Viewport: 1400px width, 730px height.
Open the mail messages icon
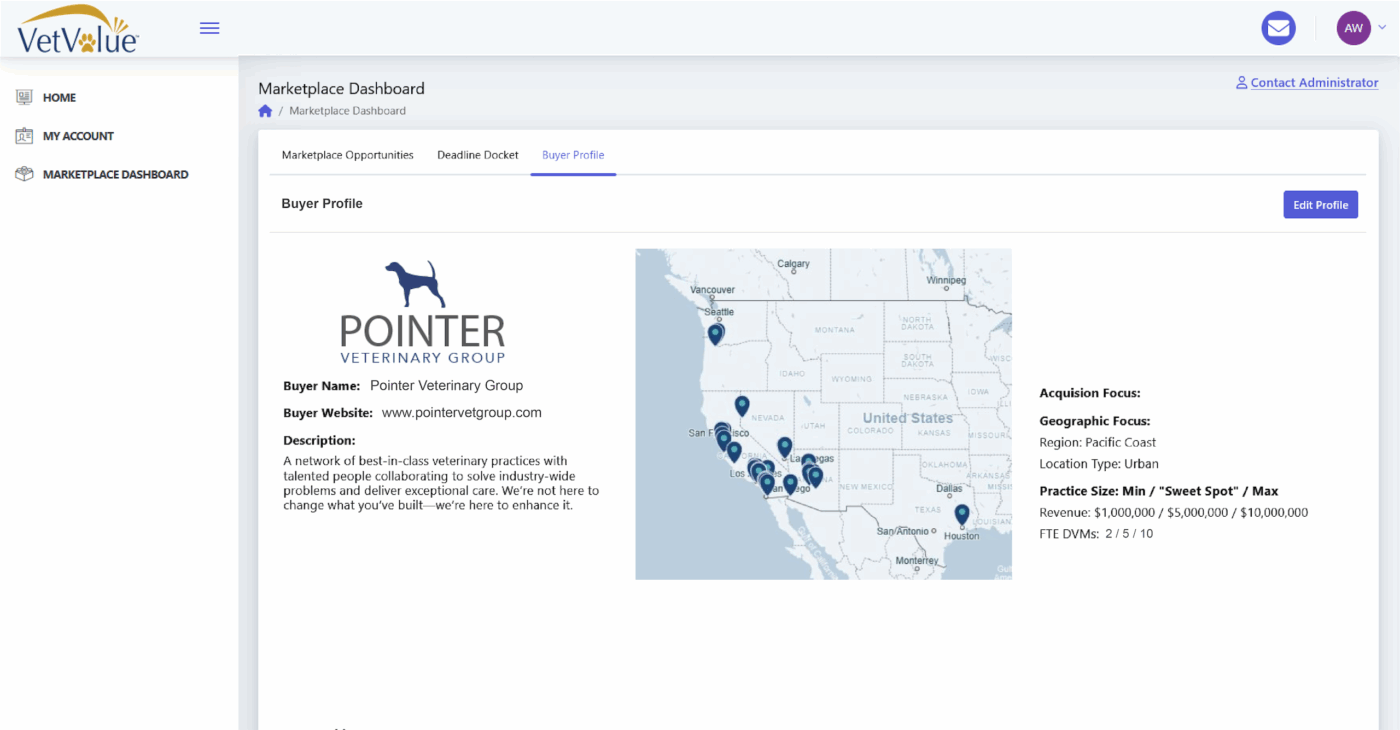click(x=1278, y=28)
